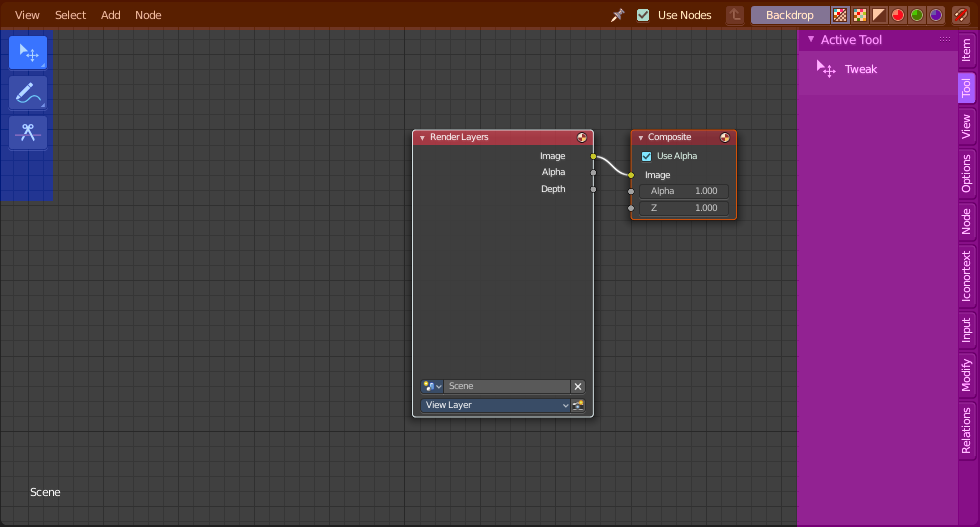Open the Node menu

[148, 15]
